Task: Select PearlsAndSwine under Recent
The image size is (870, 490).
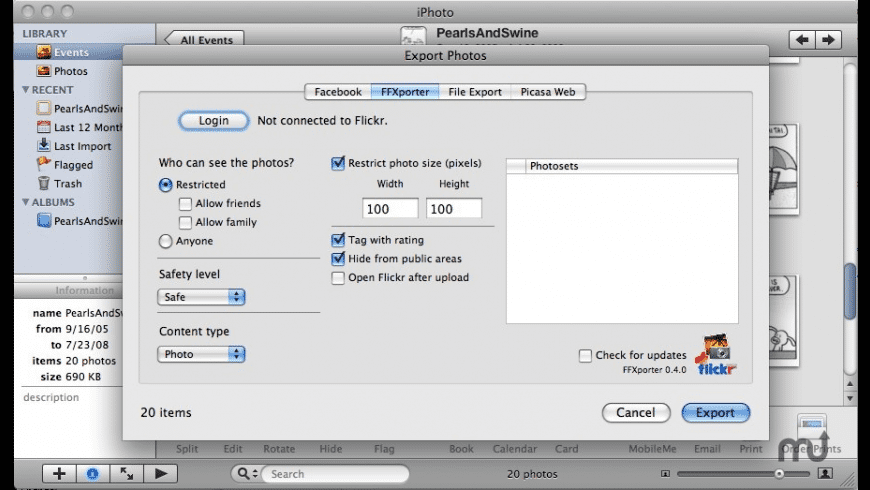Action: click(x=79, y=108)
